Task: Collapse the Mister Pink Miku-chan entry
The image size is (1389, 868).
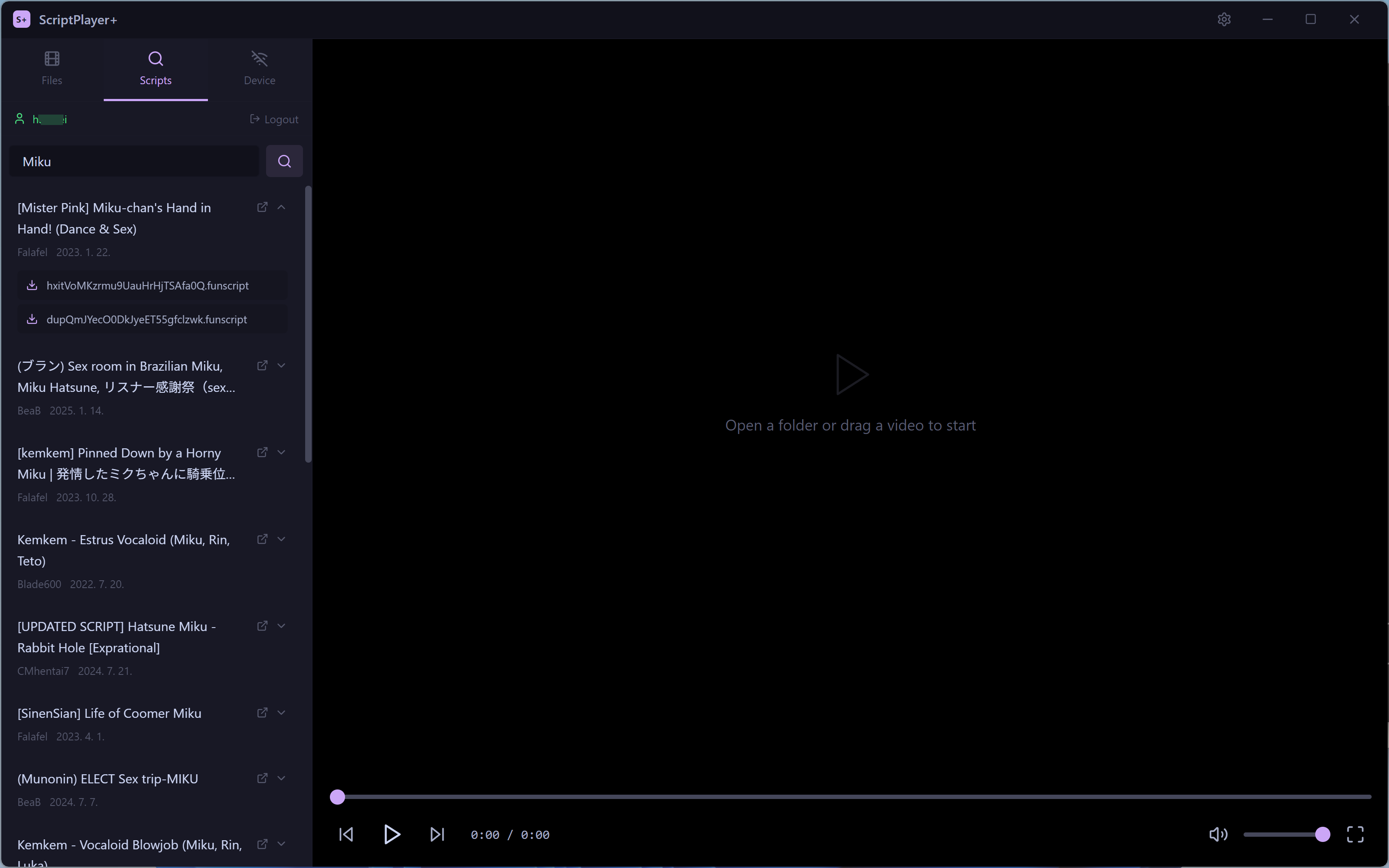Action: tap(281, 207)
